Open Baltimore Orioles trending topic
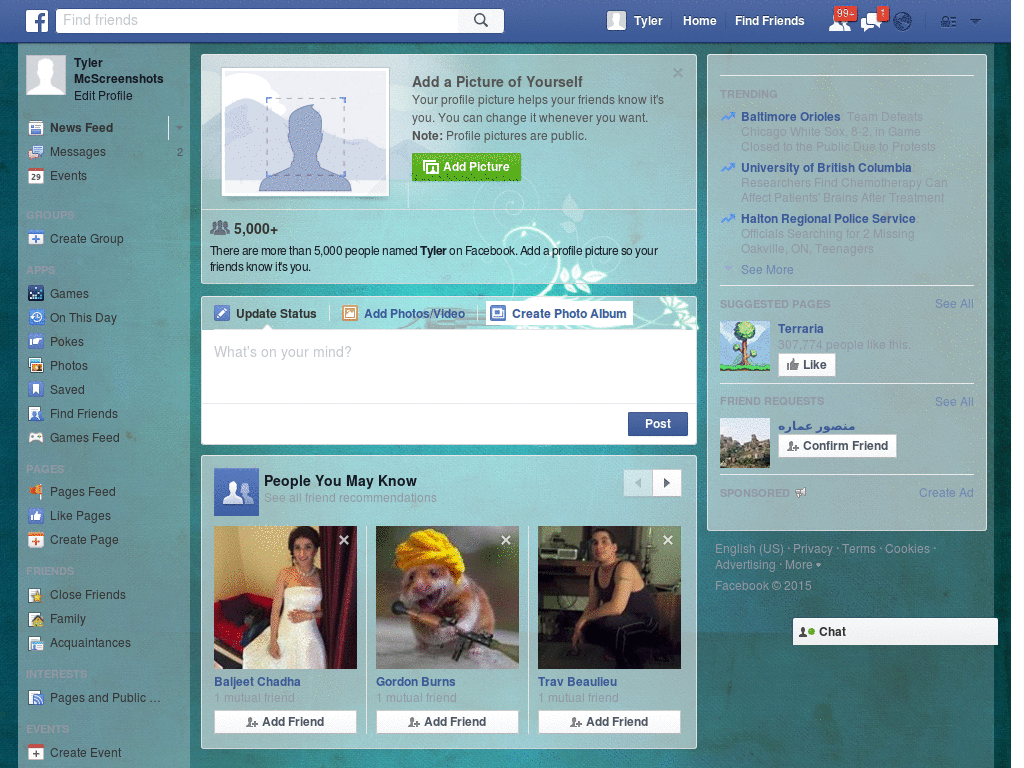 pos(790,117)
